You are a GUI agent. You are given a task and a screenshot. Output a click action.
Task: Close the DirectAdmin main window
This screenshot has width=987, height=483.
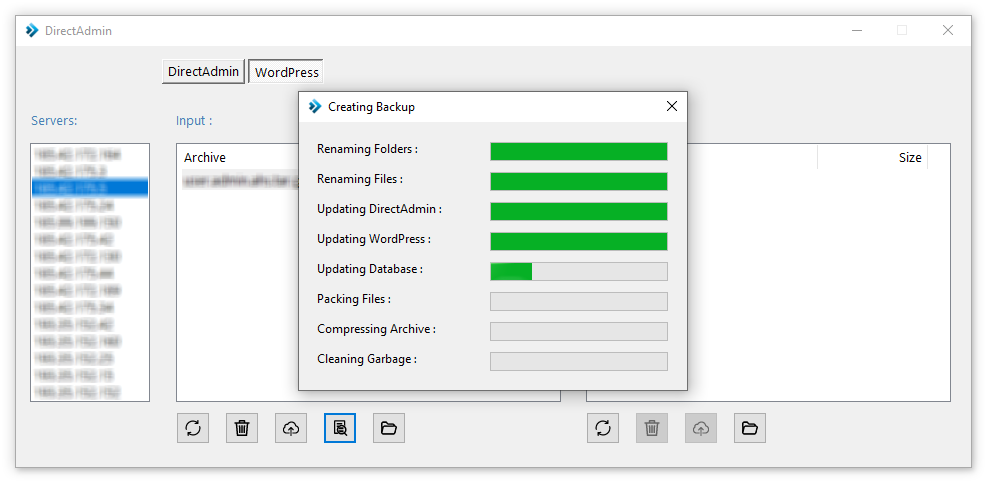[x=948, y=30]
